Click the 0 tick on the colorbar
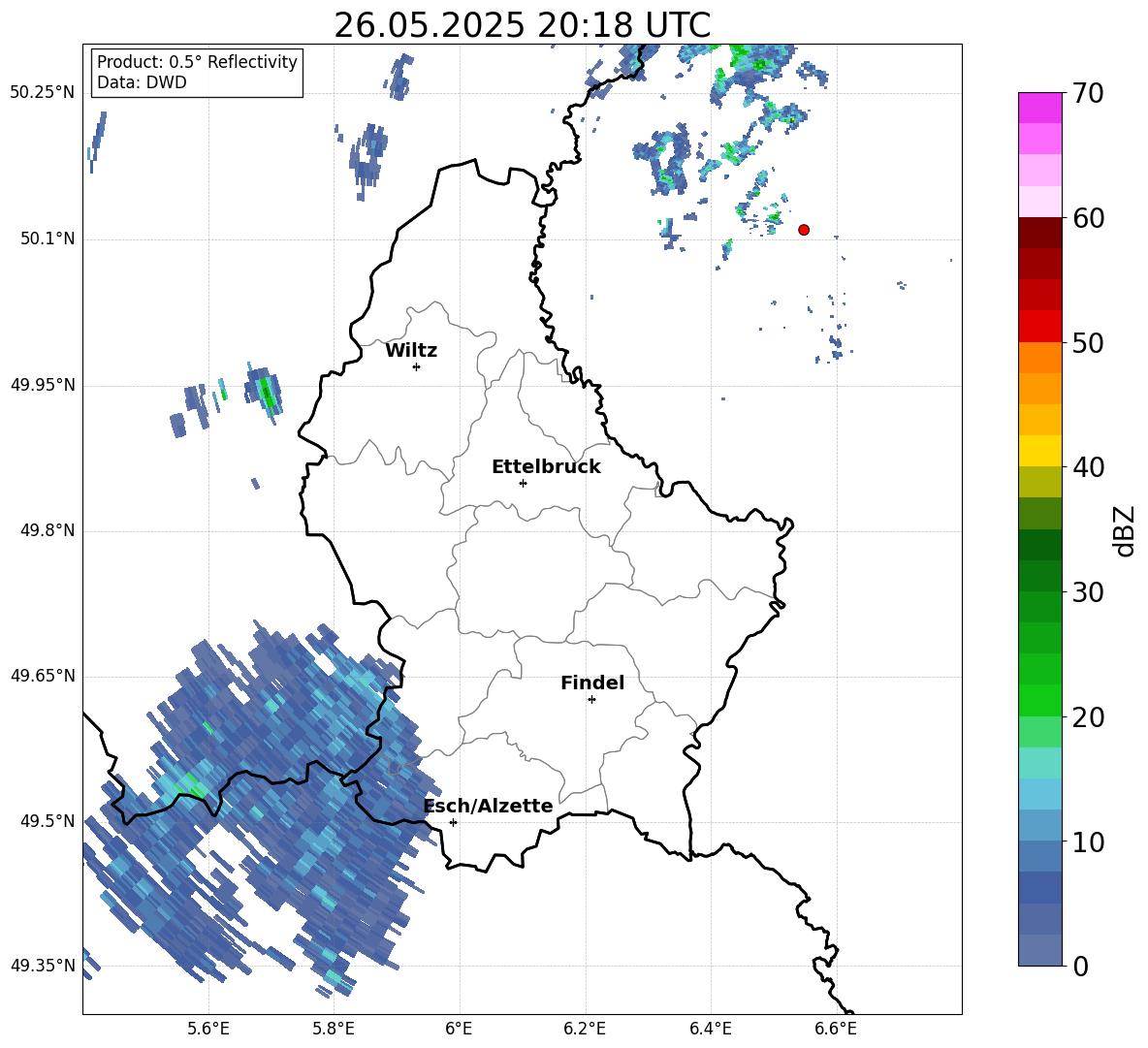 pyautogui.click(x=1080, y=967)
